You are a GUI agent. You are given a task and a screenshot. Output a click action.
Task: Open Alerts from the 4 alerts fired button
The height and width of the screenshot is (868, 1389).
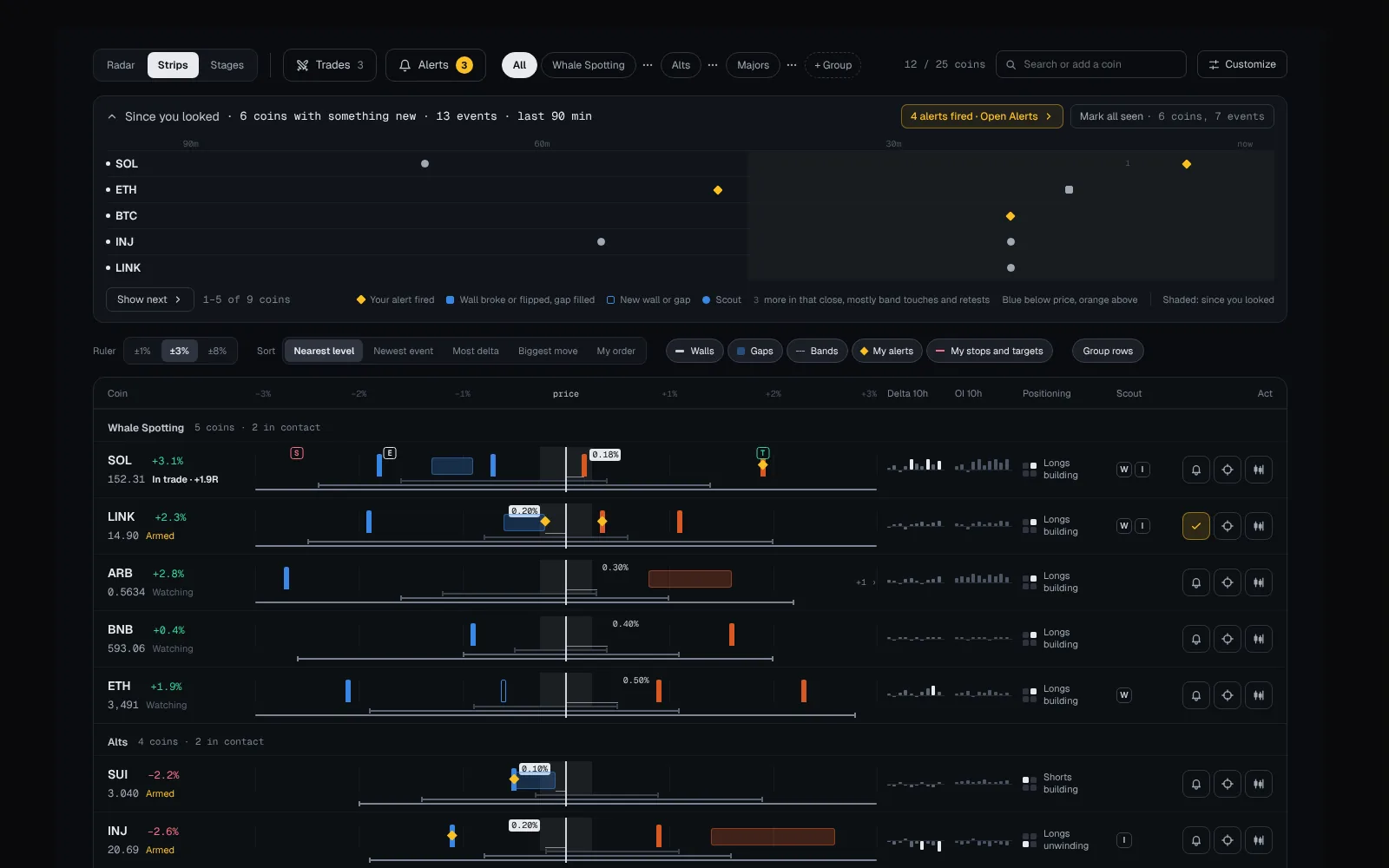[982, 116]
